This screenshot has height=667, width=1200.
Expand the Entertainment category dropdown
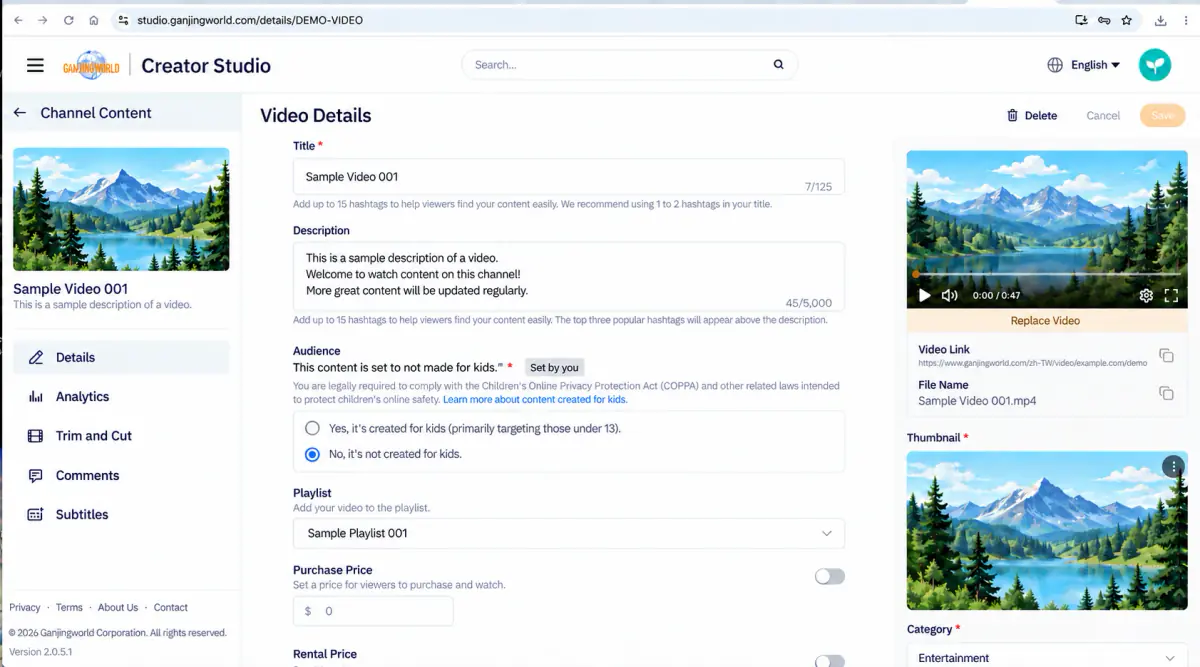click(x=1047, y=657)
